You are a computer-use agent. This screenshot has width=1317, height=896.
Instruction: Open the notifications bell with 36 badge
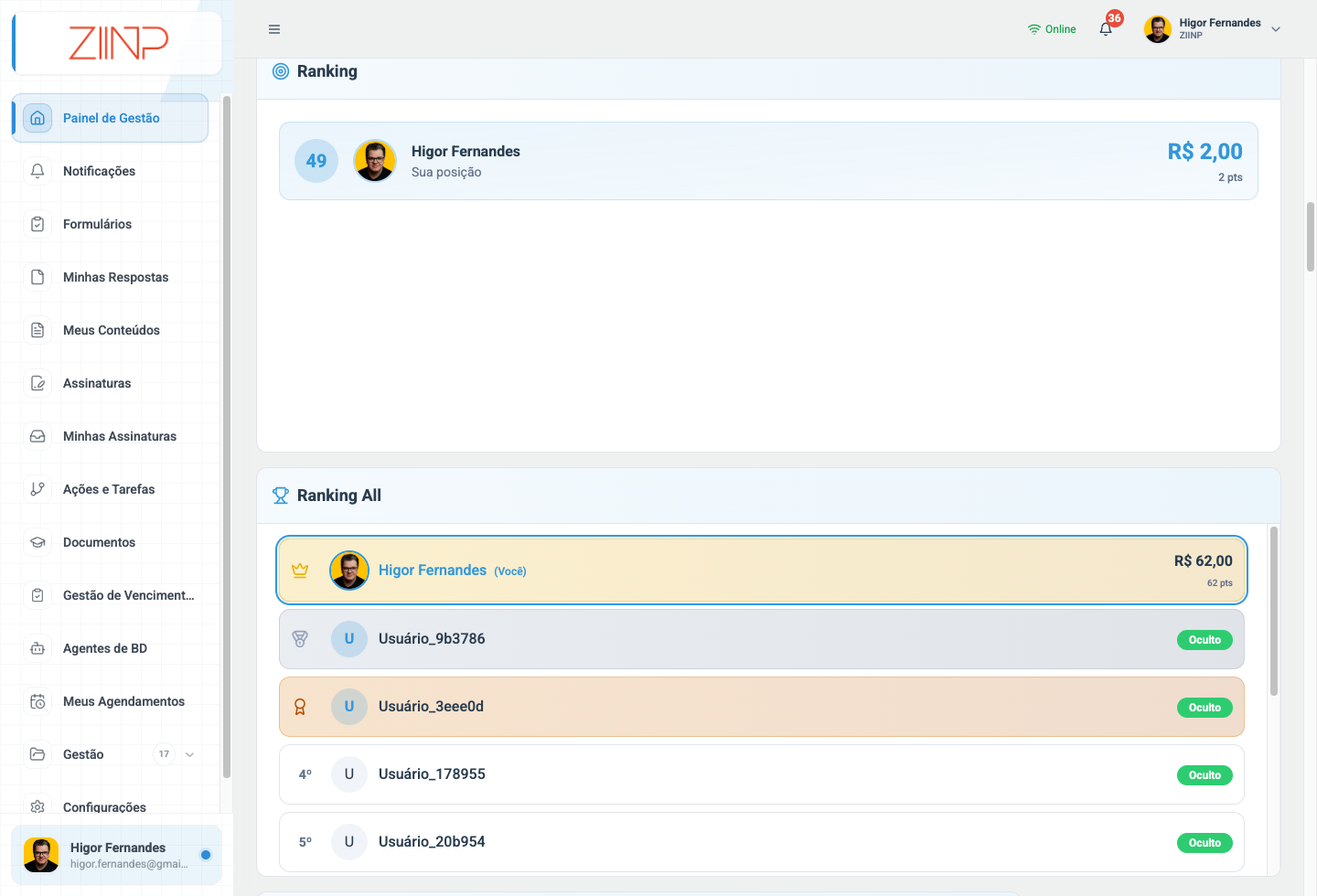[1107, 28]
